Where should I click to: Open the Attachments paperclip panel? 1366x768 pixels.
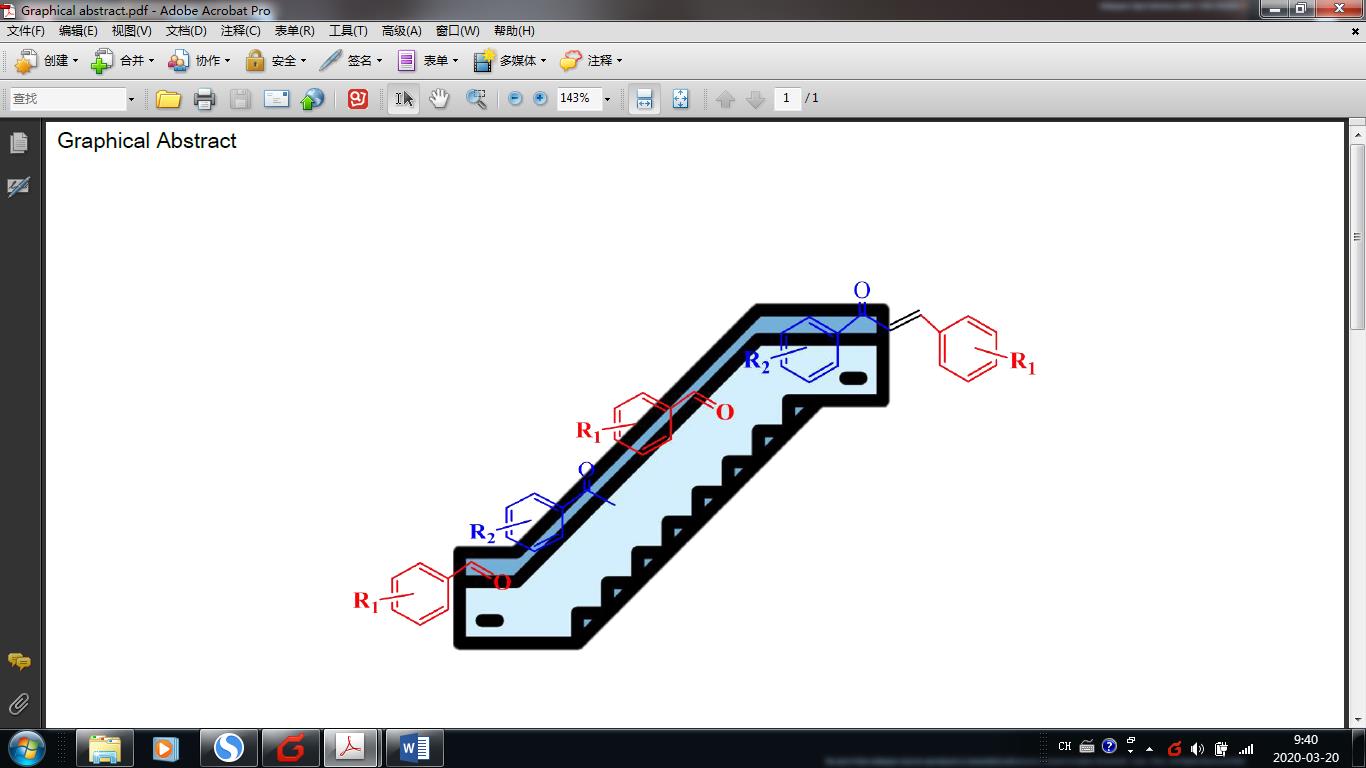[x=18, y=704]
